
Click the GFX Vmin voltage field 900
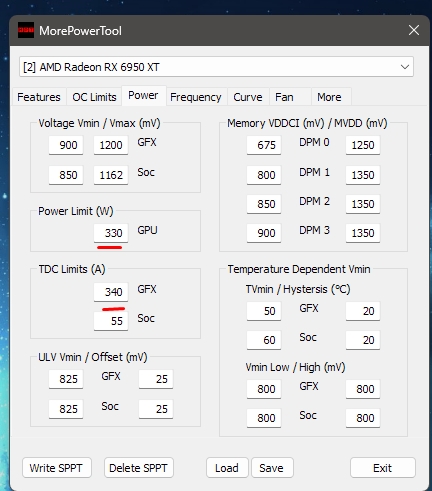pyautogui.click(x=66, y=145)
